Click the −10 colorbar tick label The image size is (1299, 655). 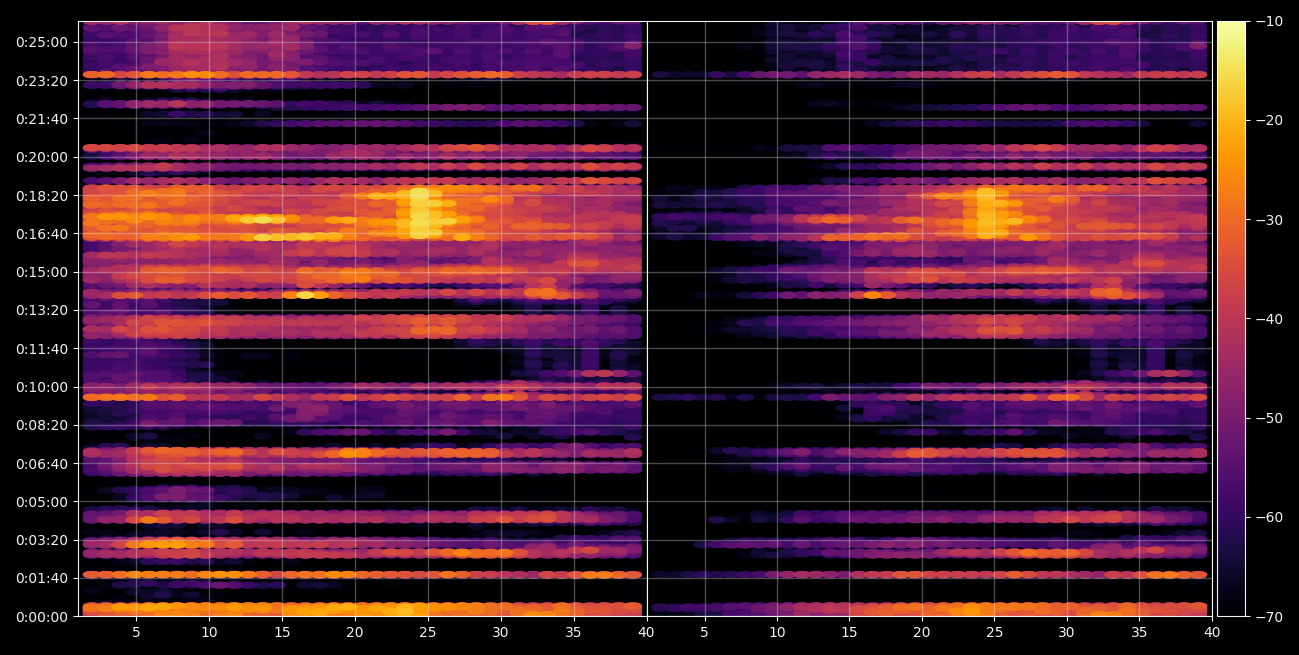pyautogui.click(x=1269, y=21)
